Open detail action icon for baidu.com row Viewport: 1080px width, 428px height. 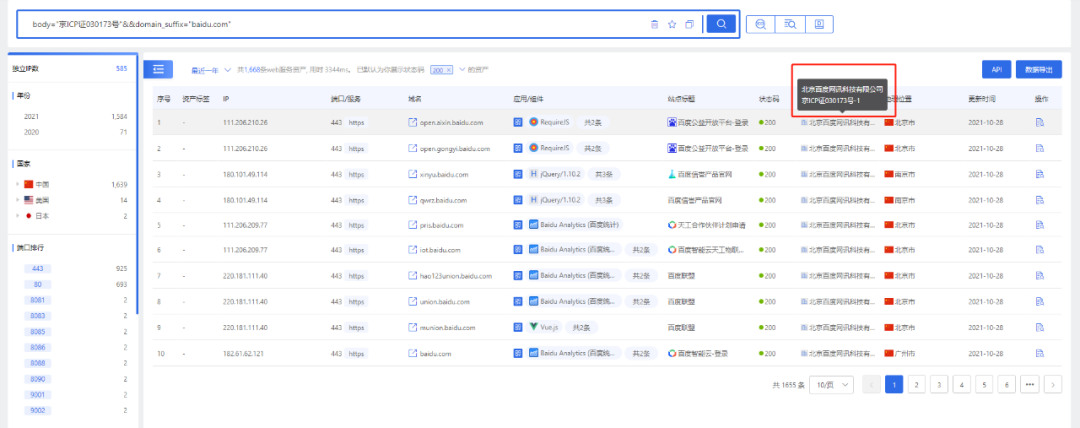(1040, 354)
